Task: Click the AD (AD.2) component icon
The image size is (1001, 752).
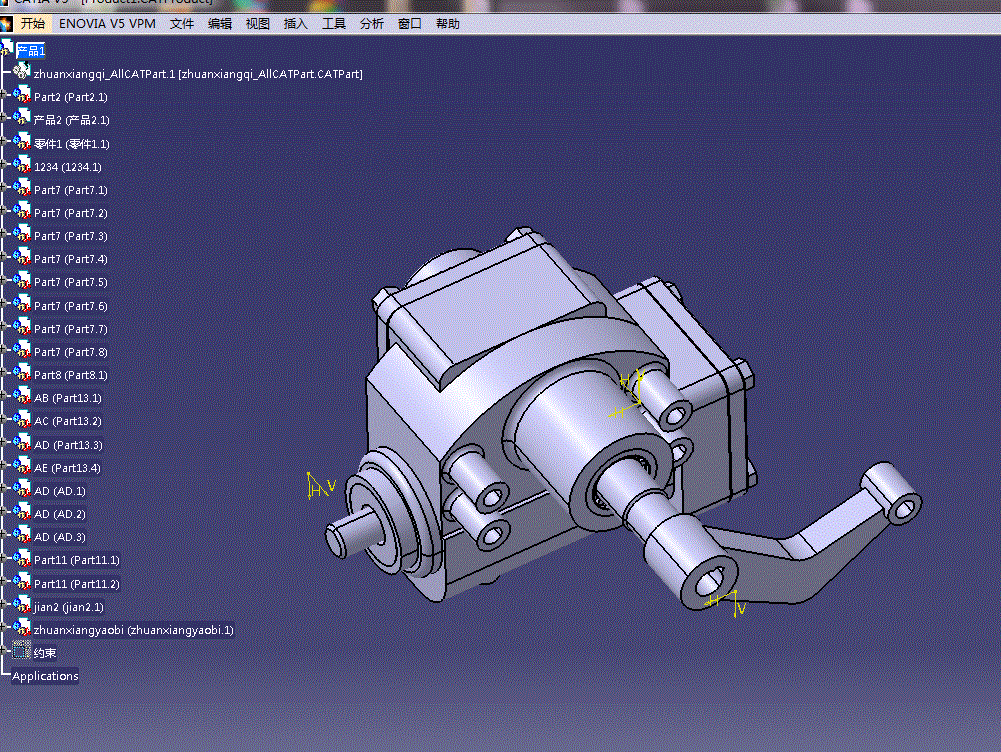Action: coord(22,513)
